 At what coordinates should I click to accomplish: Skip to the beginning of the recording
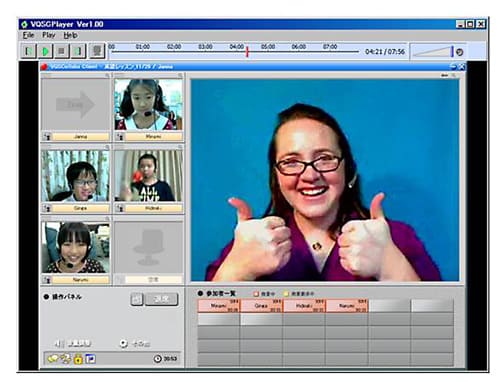29,51
